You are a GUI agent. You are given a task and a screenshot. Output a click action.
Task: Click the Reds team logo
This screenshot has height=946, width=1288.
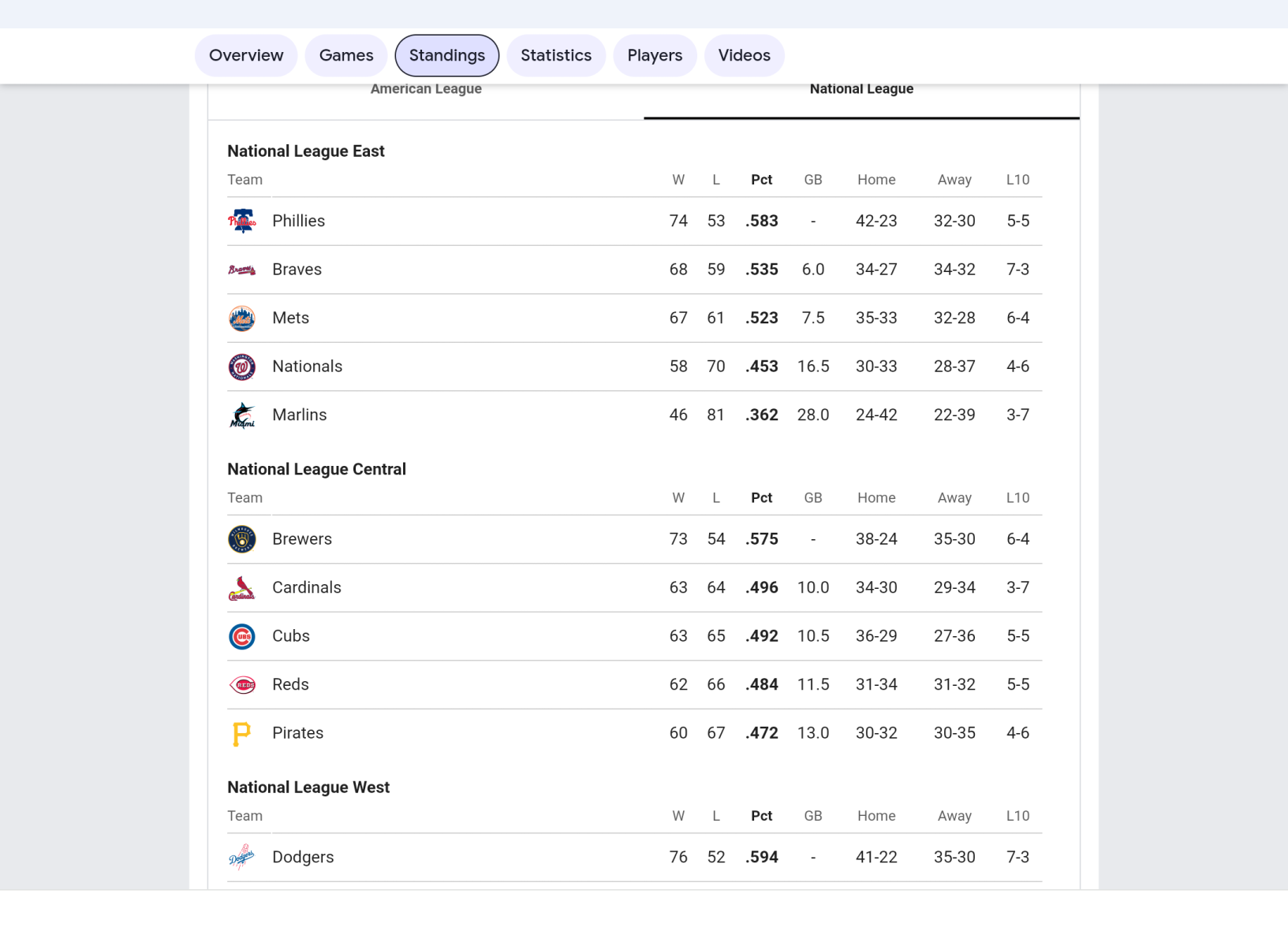(x=242, y=685)
